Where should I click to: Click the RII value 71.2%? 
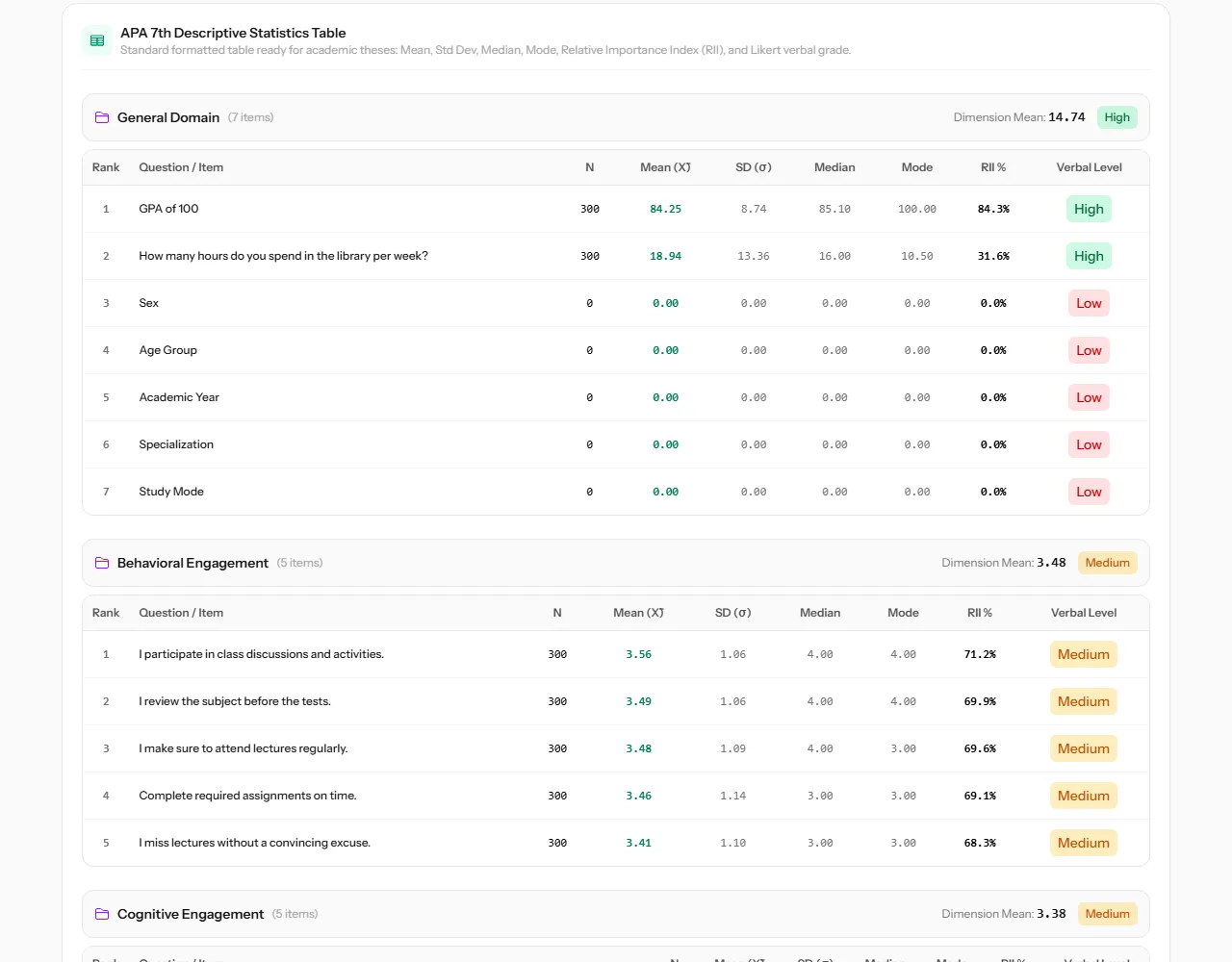pyautogui.click(x=980, y=654)
